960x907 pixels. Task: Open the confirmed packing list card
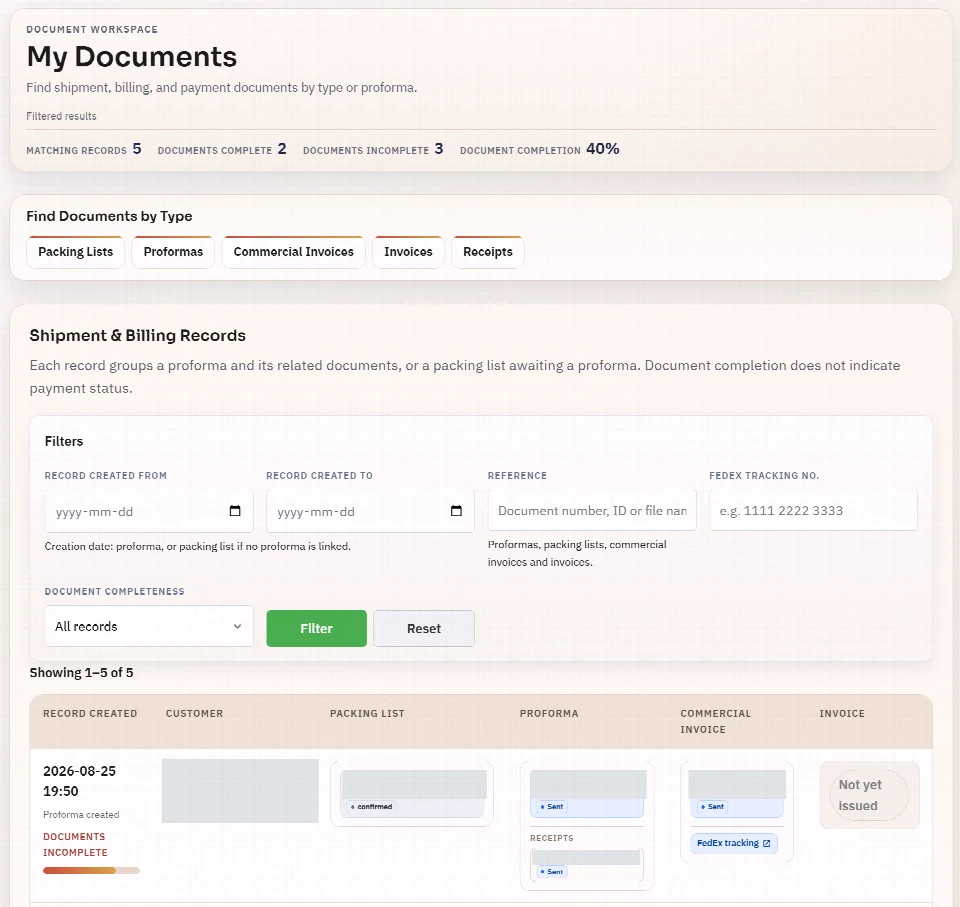[411, 794]
